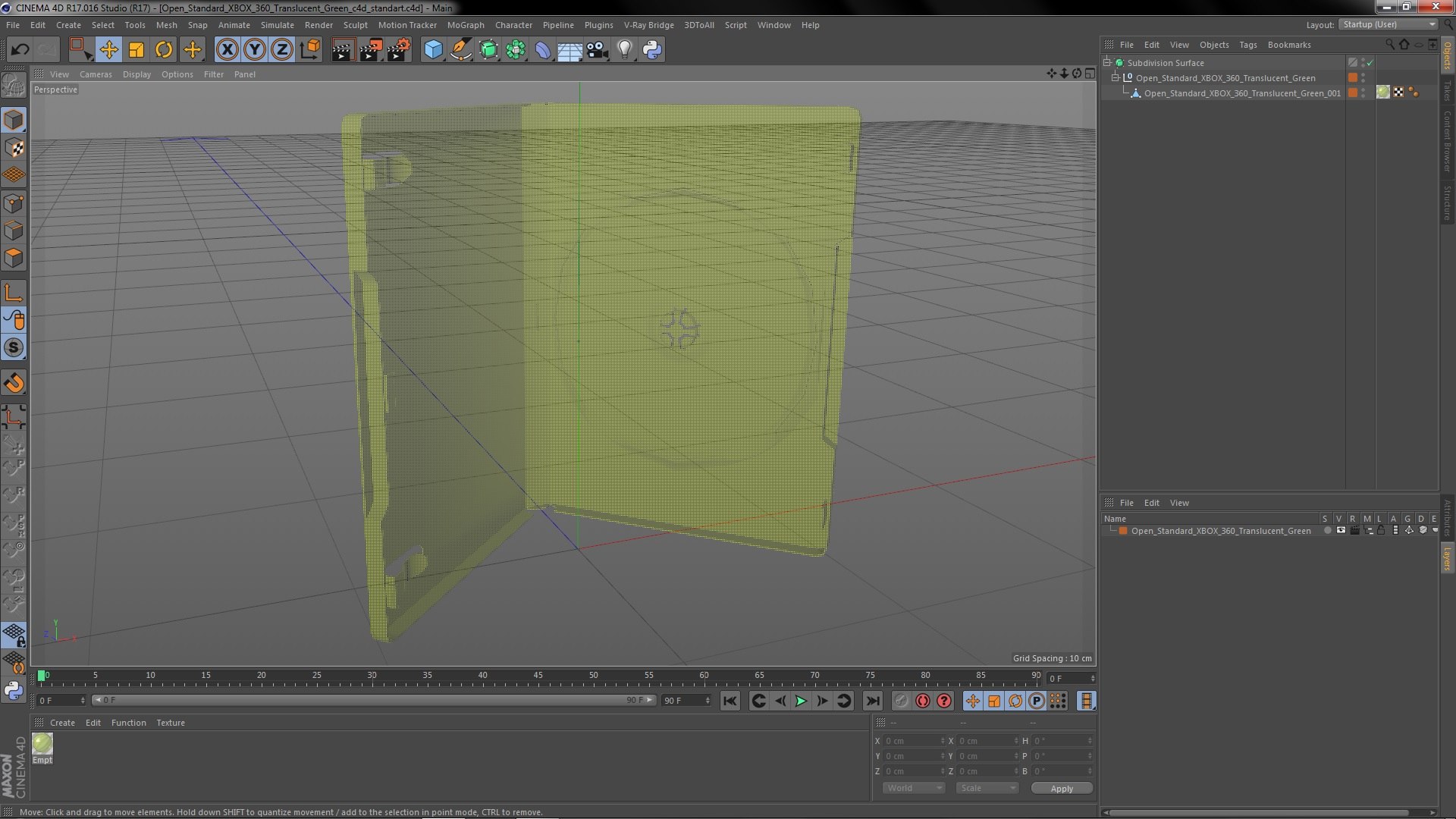Click the Apply button

point(1062,789)
